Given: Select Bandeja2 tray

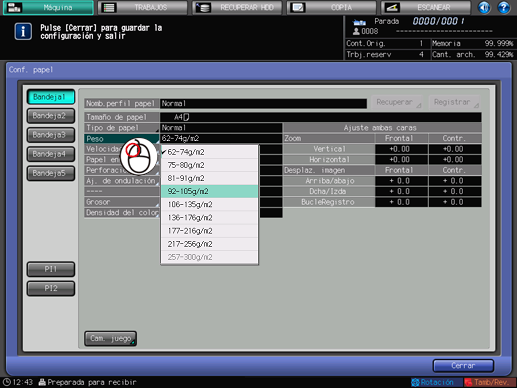Looking at the screenshot, I should pos(51,116).
